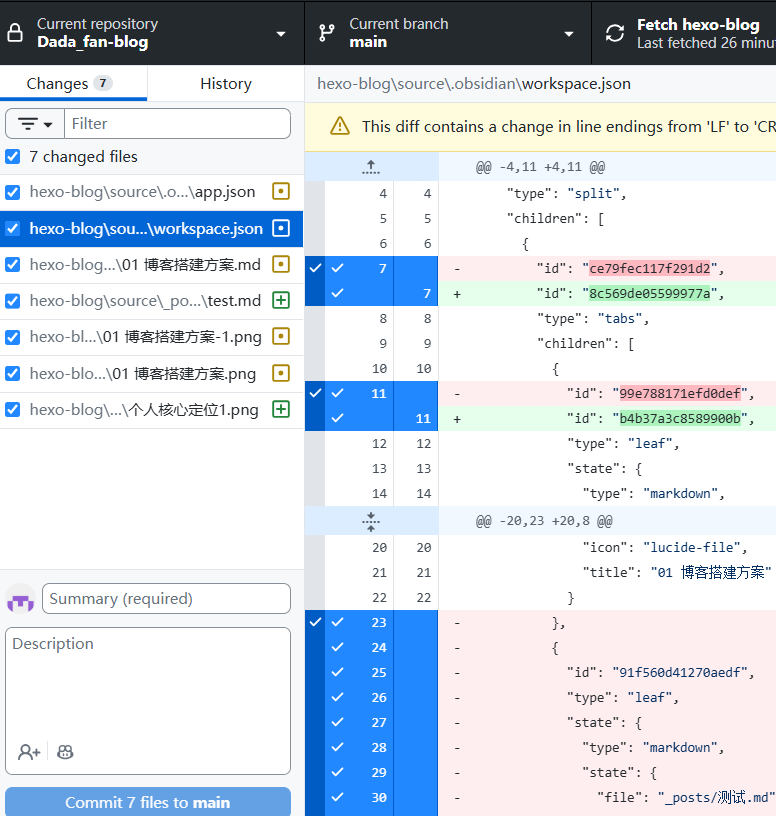Click added status icon next to test.md

[x=281, y=300]
